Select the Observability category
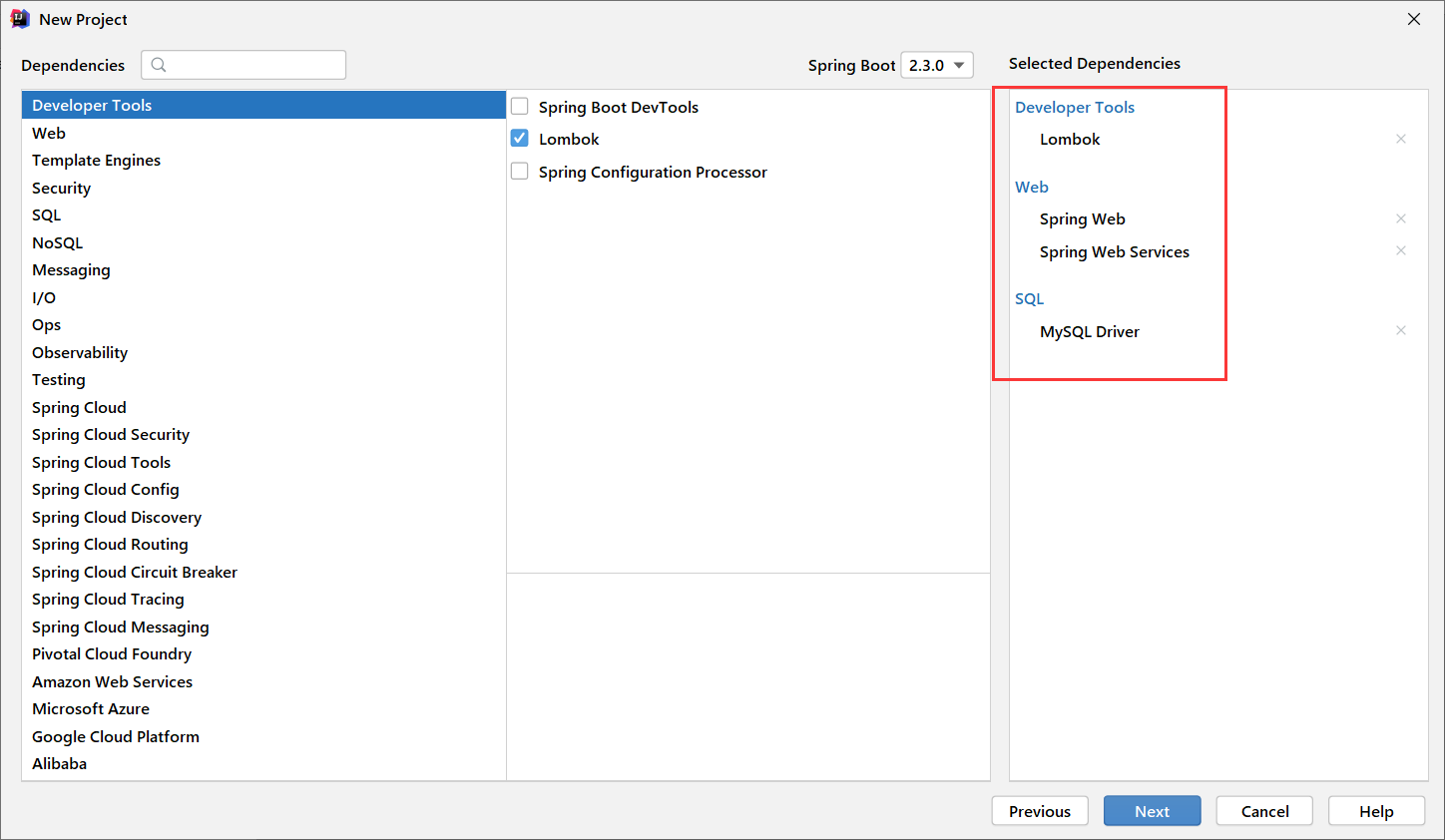The image size is (1445, 840). coord(263,352)
